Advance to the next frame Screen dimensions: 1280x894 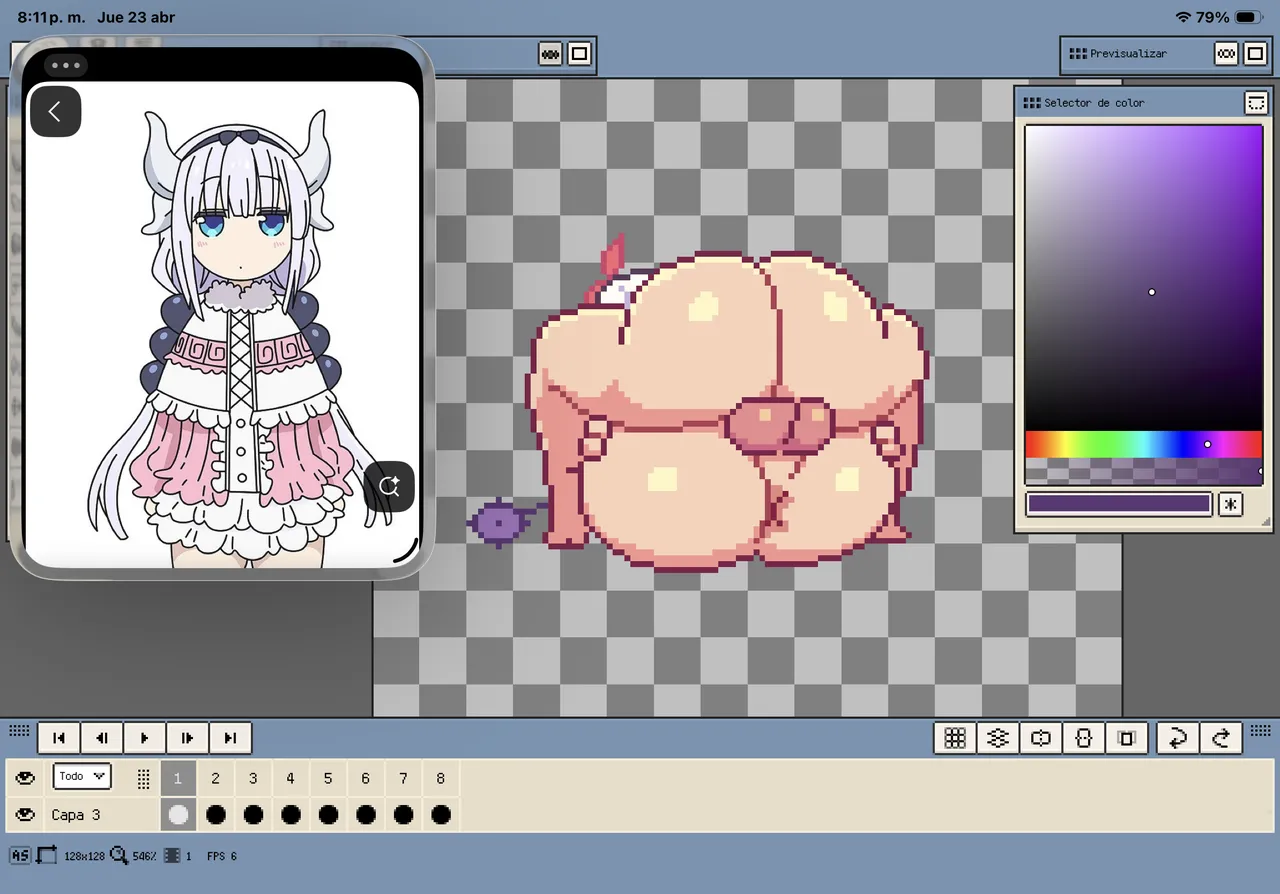click(188, 738)
